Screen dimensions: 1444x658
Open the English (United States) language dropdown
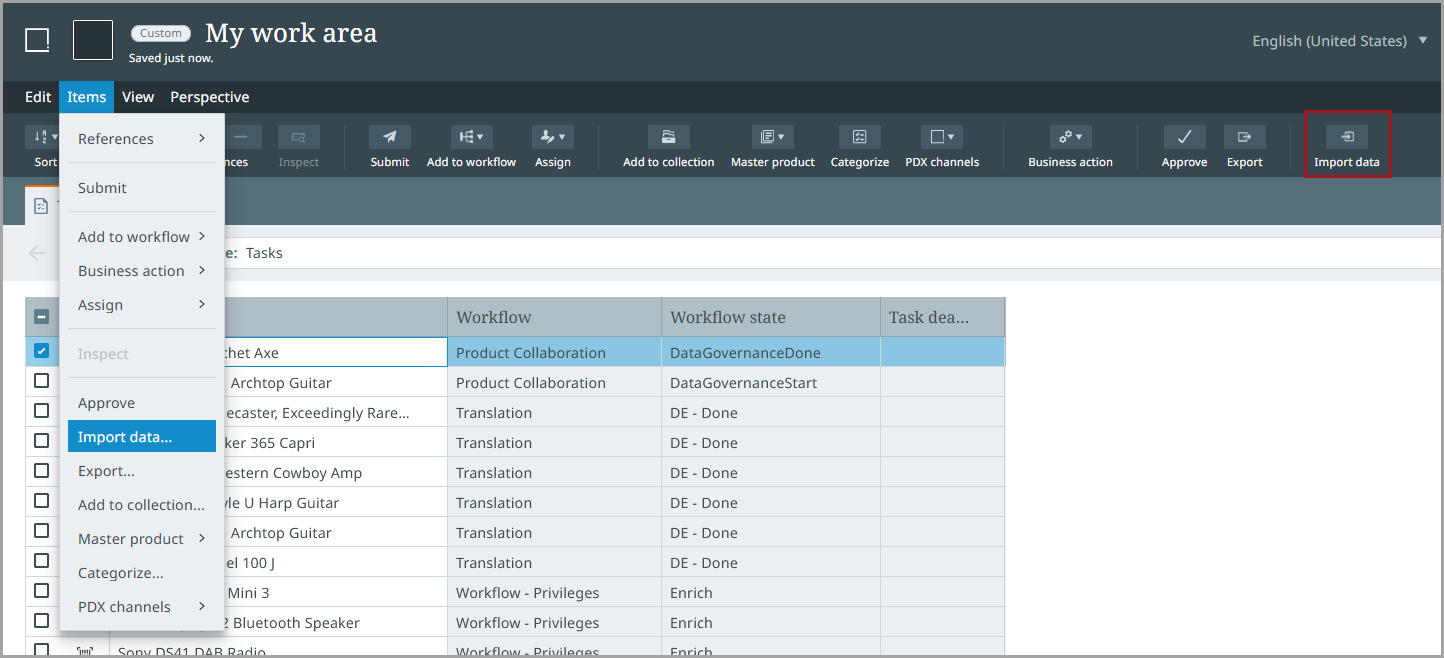point(1340,41)
